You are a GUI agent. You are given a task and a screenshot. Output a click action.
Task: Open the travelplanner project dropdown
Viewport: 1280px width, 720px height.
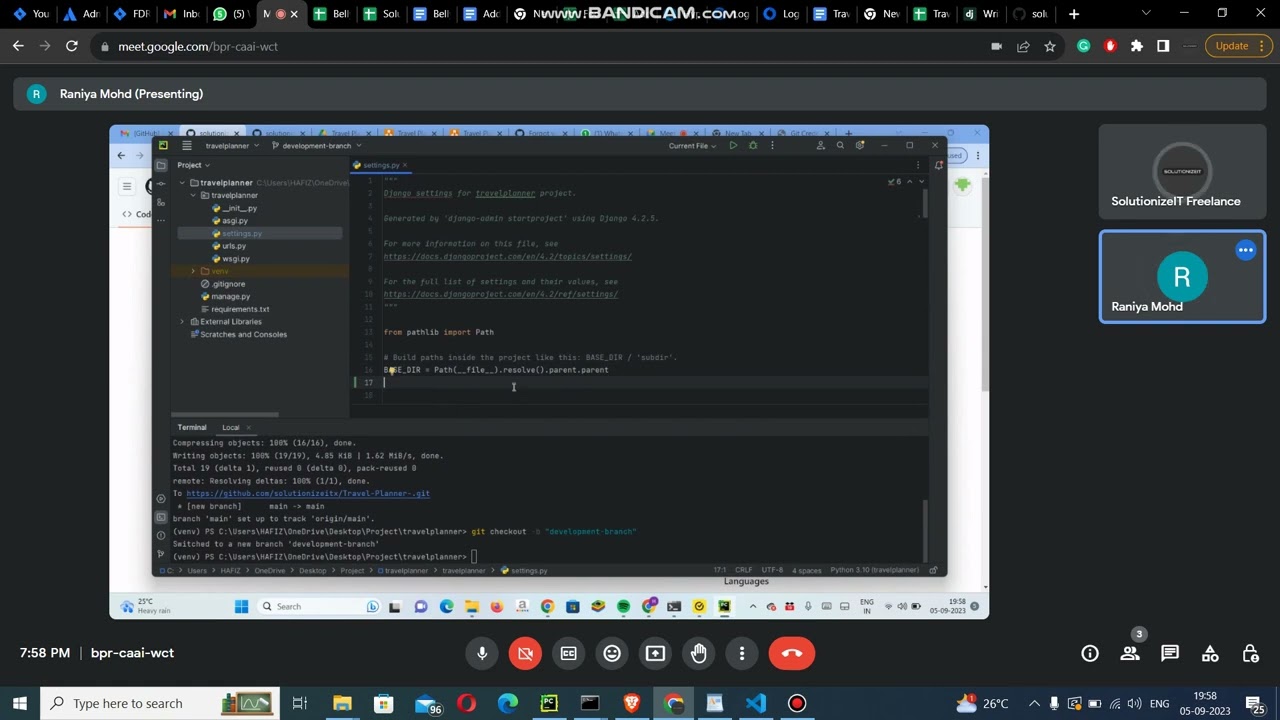(232, 146)
